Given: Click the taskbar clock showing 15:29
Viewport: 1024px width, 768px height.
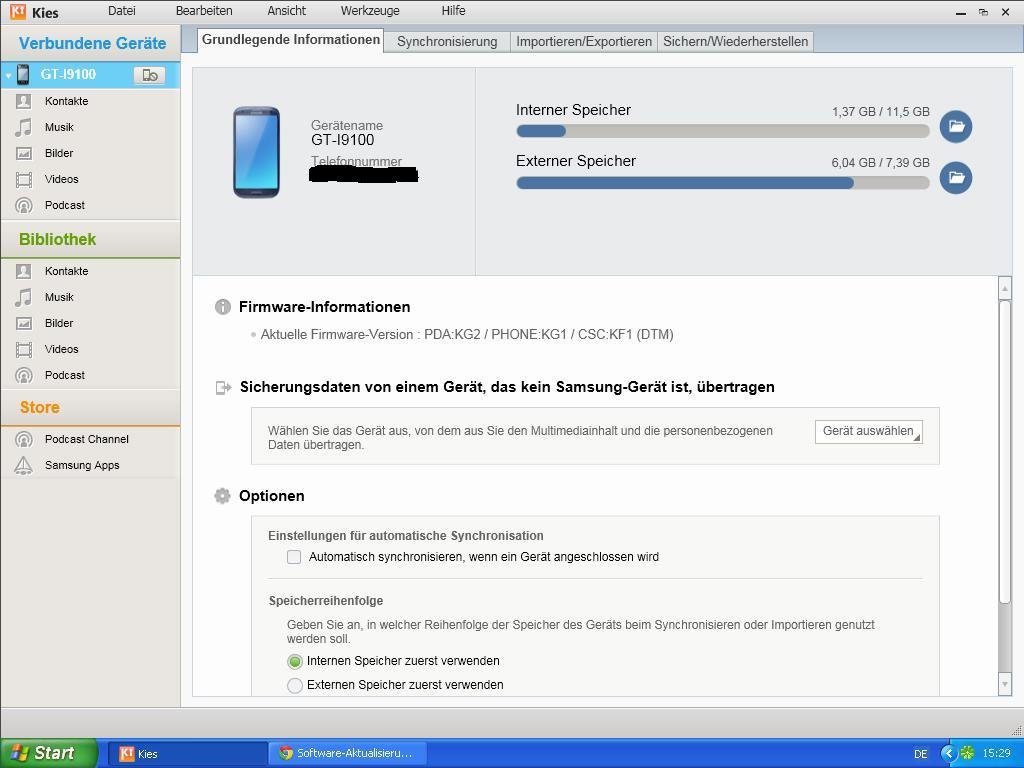Looking at the screenshot, I should tap(997, 753).
